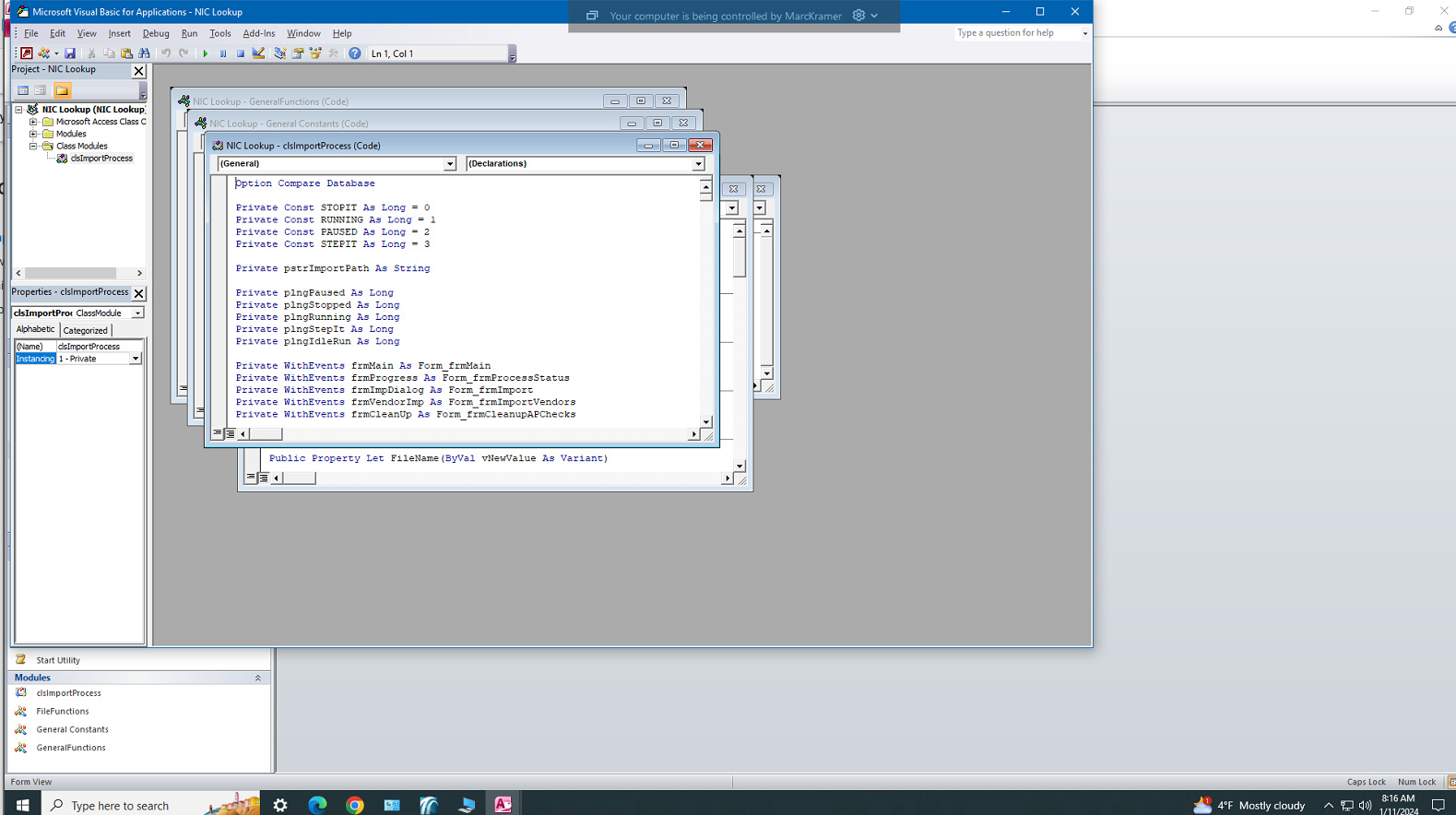Switch to the Alphabetic properties tab

(36, 329)
